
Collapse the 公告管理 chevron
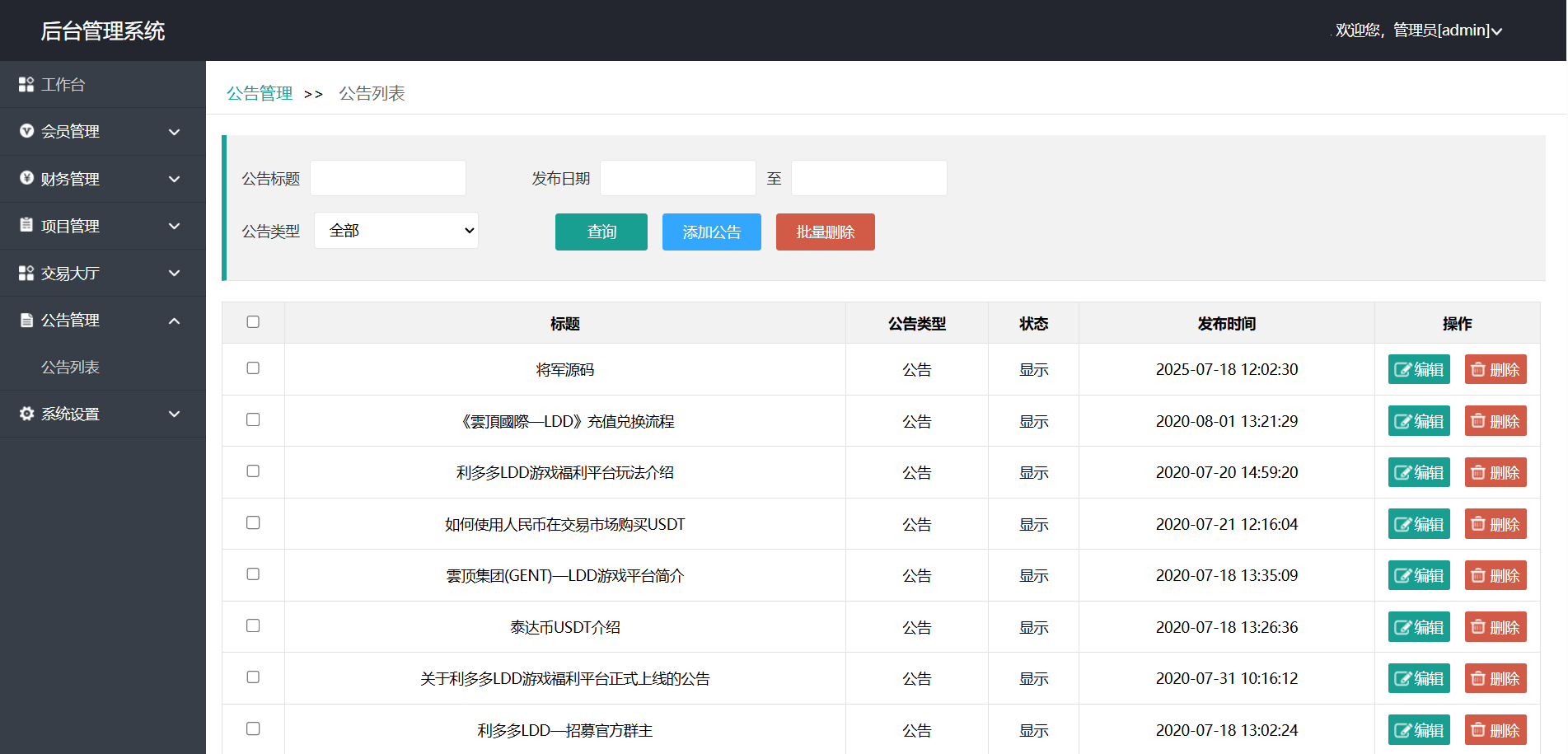point(175,321)
